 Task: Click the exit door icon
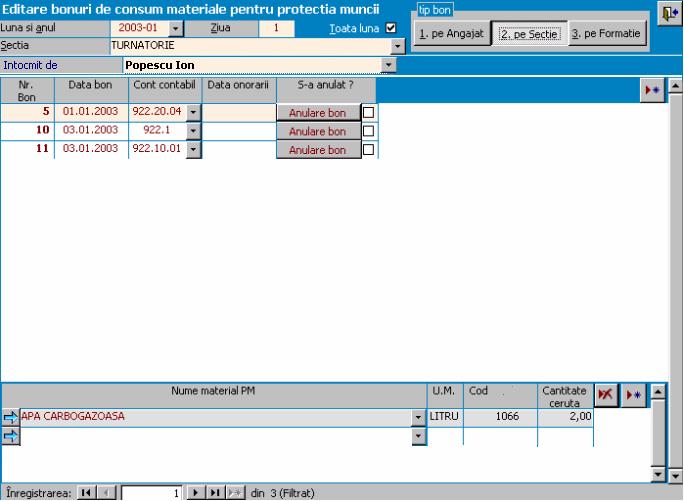(x=667, y=13)
